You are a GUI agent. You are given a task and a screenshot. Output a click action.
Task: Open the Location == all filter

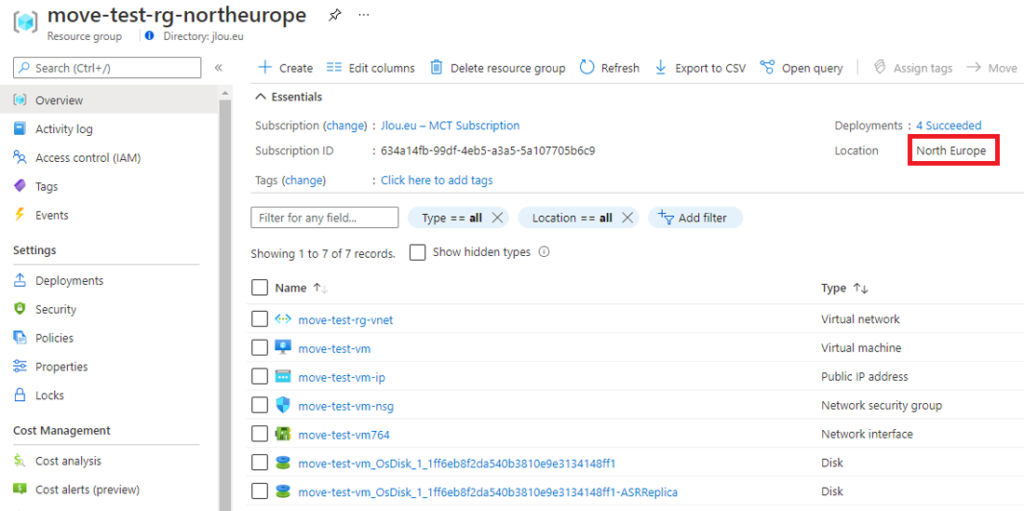[572, 218]
